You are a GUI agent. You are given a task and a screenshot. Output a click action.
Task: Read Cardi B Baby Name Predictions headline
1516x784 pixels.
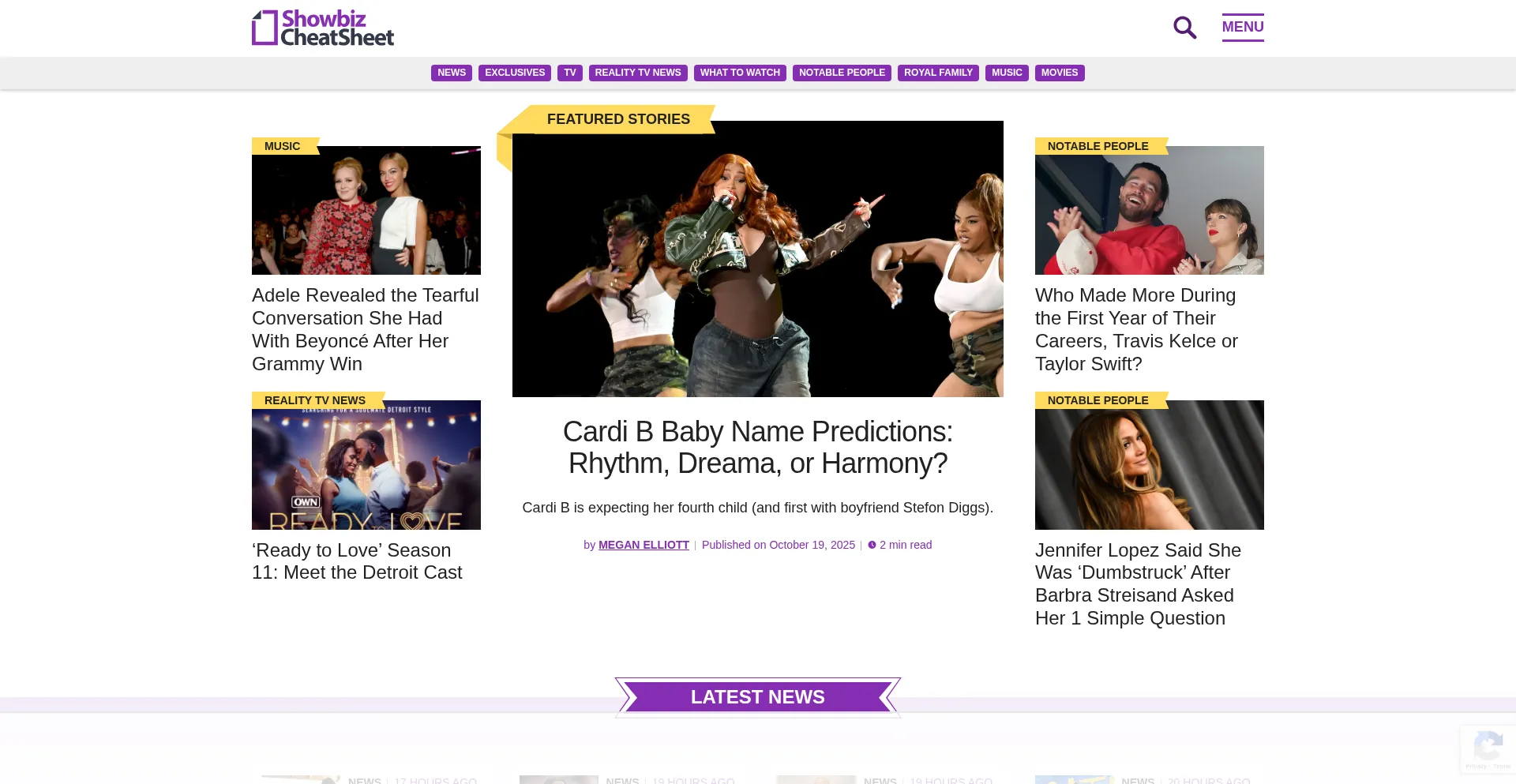click(x=758, y=448)
